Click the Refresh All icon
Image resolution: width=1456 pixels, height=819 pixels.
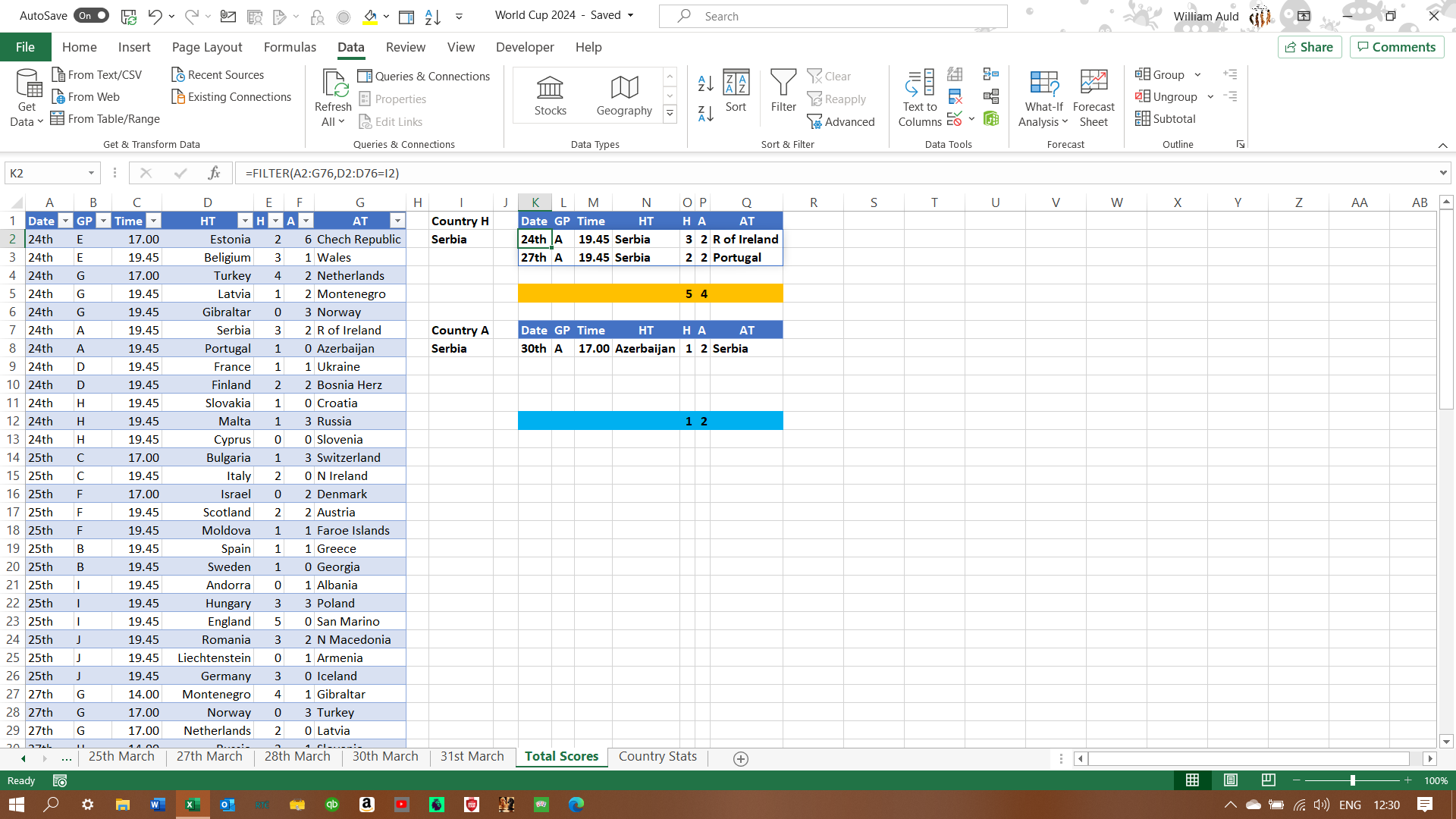pyautogui.click(x=333, y=83)
